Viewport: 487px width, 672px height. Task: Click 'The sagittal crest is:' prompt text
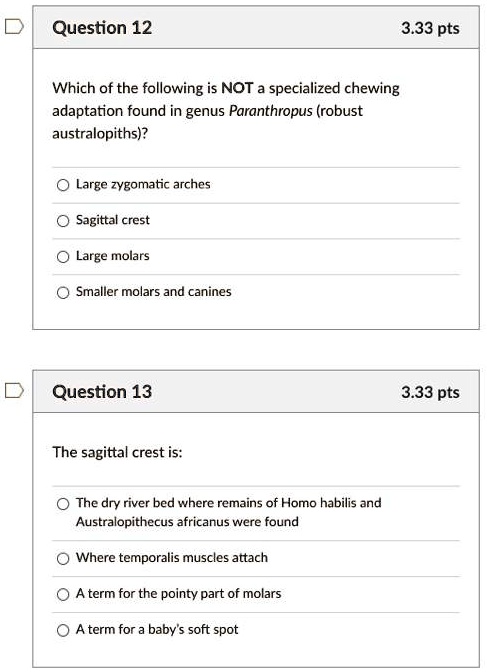click(x=117, y=452)
